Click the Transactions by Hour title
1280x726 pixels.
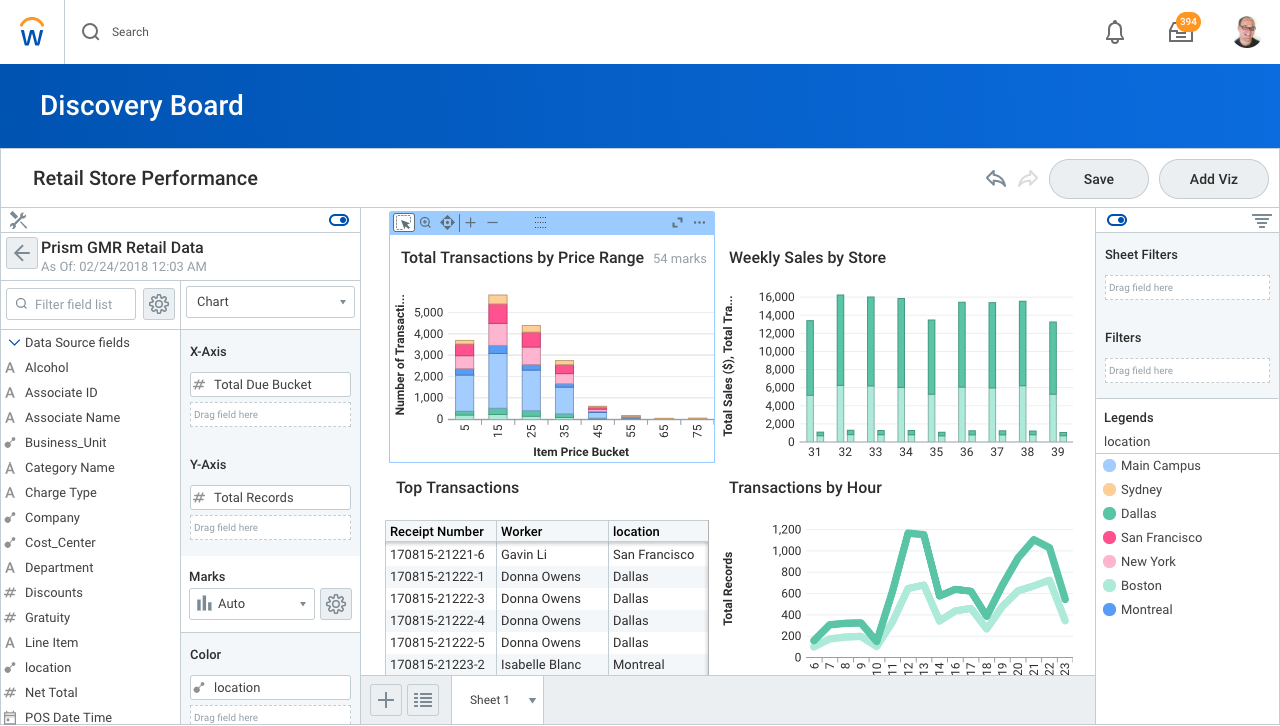tap(805, 488)
